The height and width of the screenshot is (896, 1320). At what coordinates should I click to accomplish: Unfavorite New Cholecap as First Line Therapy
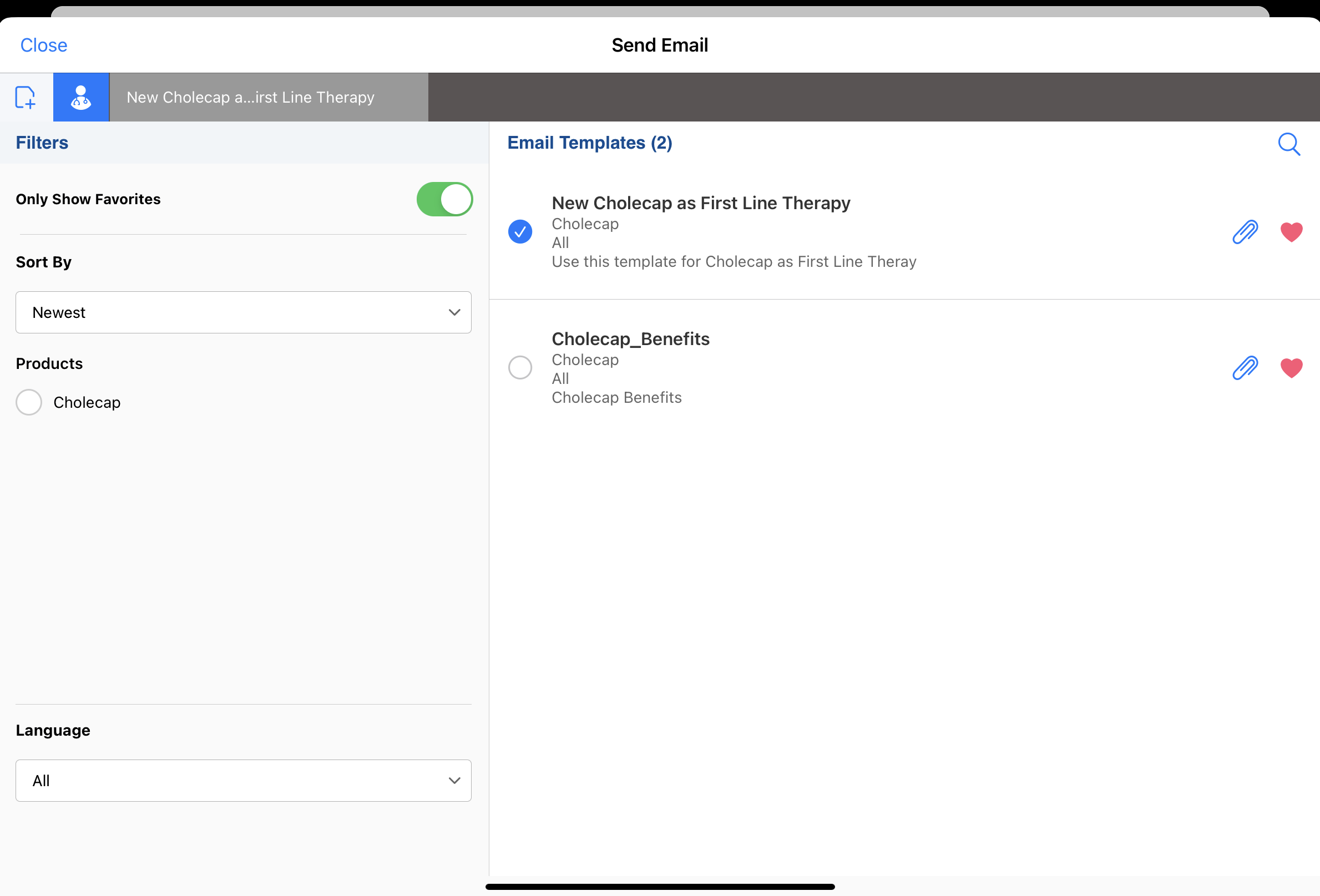coord(1291,232)
